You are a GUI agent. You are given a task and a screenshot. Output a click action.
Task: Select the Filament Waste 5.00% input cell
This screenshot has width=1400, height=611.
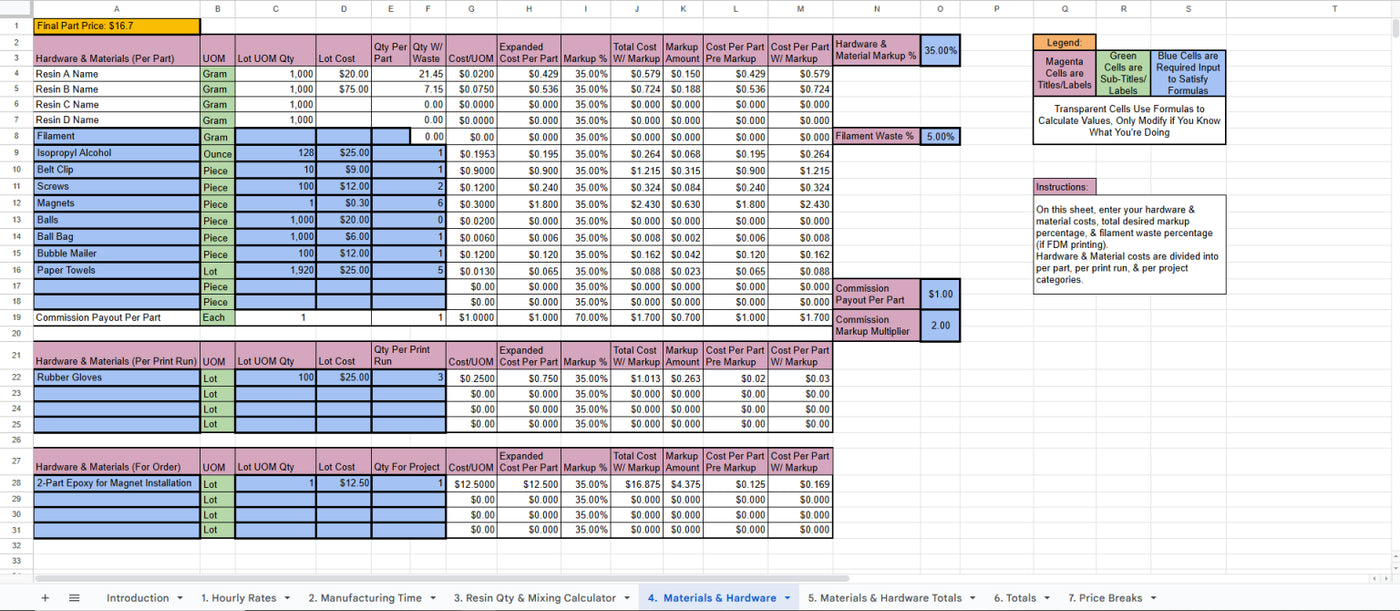pyautogui.click(x=940, y=137)
